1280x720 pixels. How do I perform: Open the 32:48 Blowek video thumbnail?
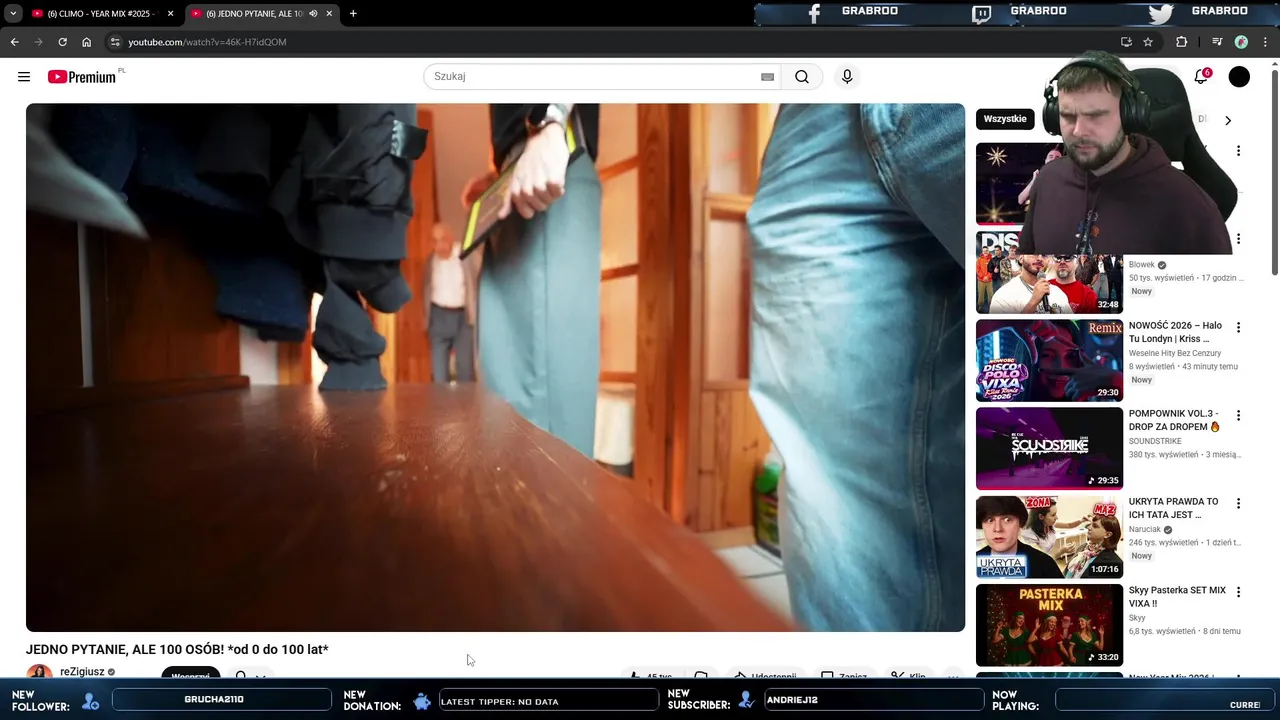[1049, 273]
